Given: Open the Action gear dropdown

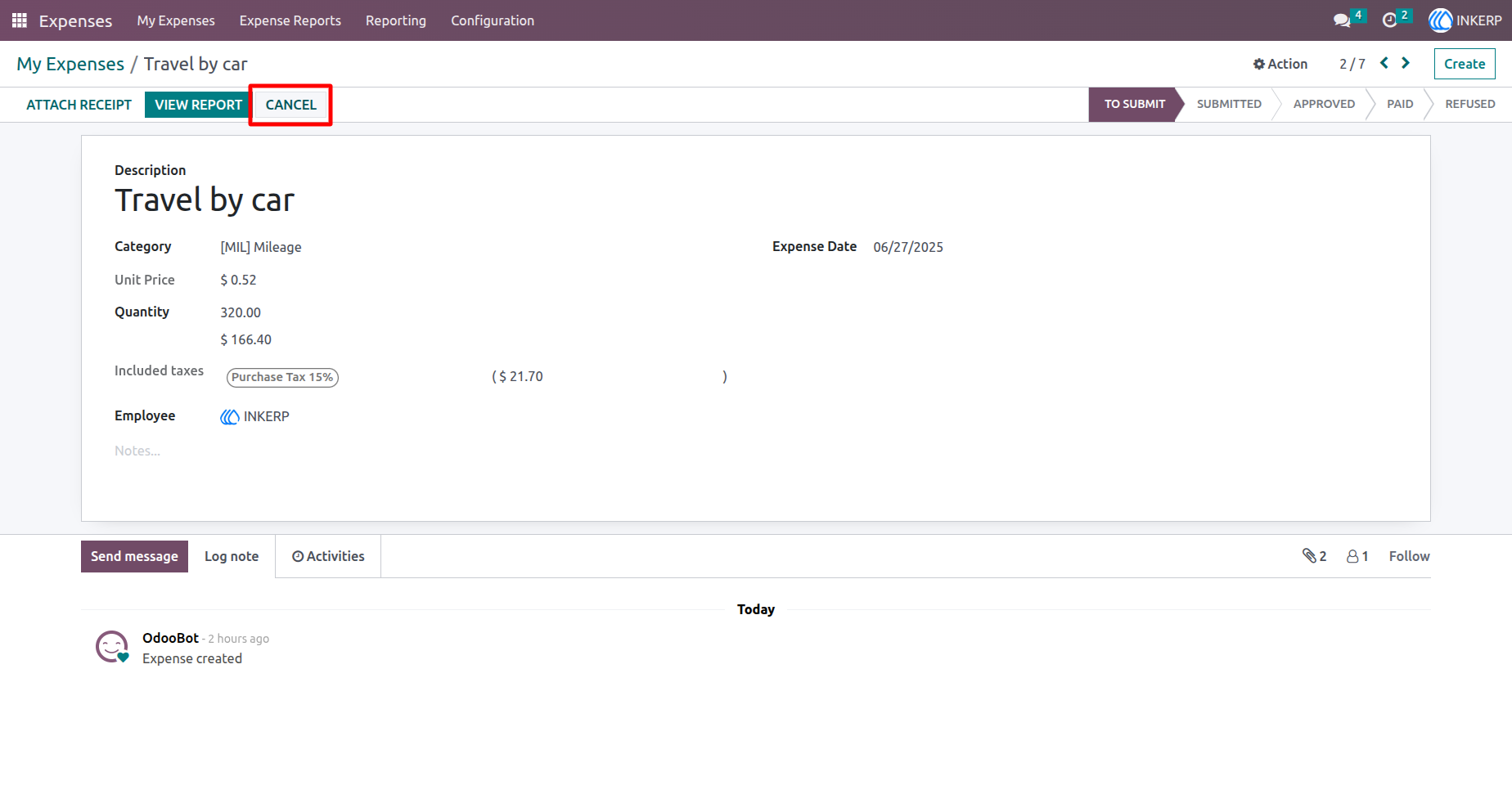Looking at the screenshot, I should pos(1280,64).
